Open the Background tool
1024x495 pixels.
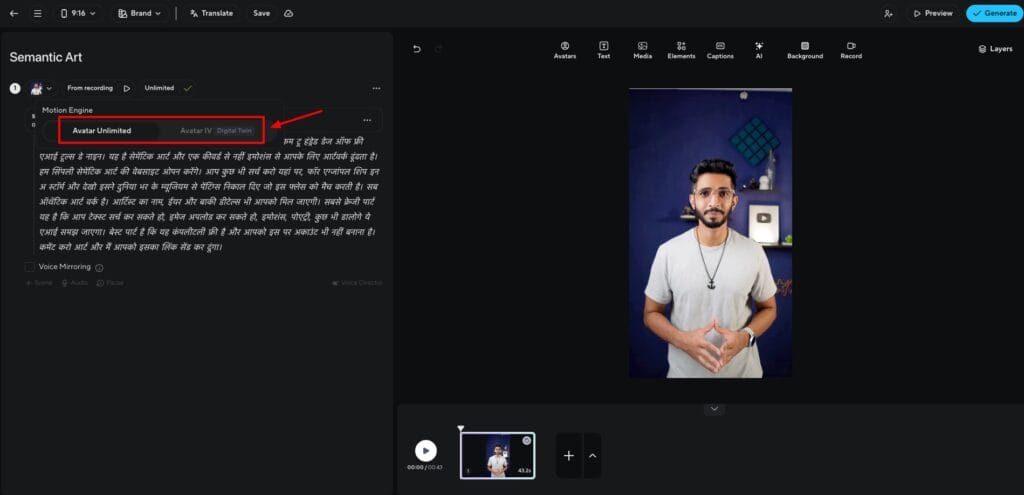click(x=805, y=49)
